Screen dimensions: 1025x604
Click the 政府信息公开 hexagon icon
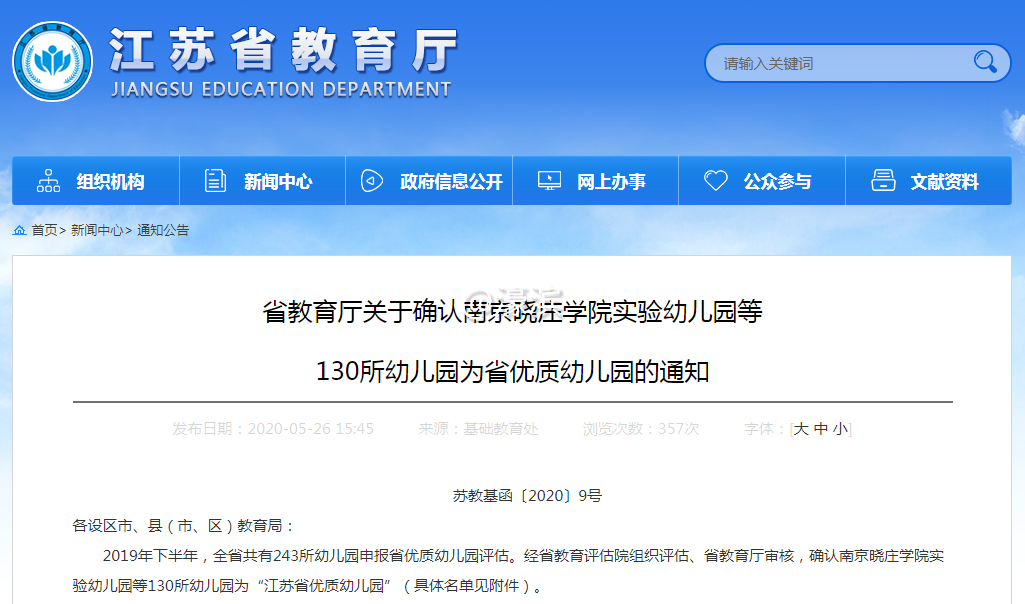click(372, 181)
